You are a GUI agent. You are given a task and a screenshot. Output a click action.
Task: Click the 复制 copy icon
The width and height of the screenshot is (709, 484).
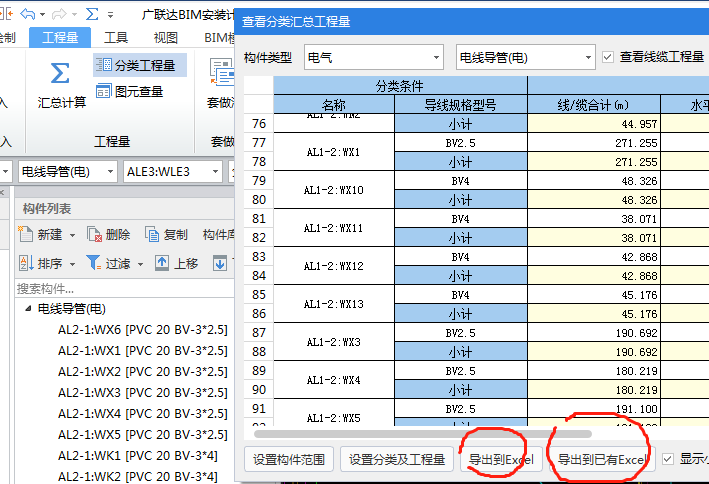(x=152, y=234)
